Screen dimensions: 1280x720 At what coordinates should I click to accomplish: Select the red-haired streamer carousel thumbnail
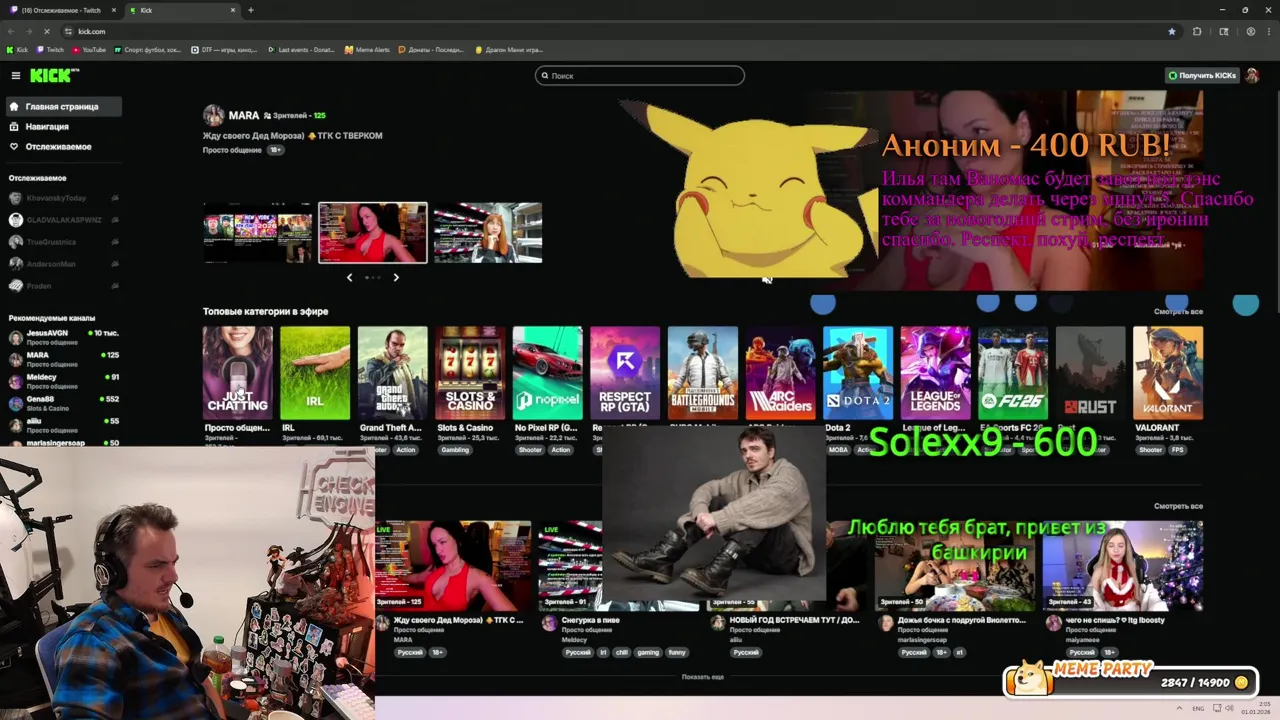click(x=488, y=233)
